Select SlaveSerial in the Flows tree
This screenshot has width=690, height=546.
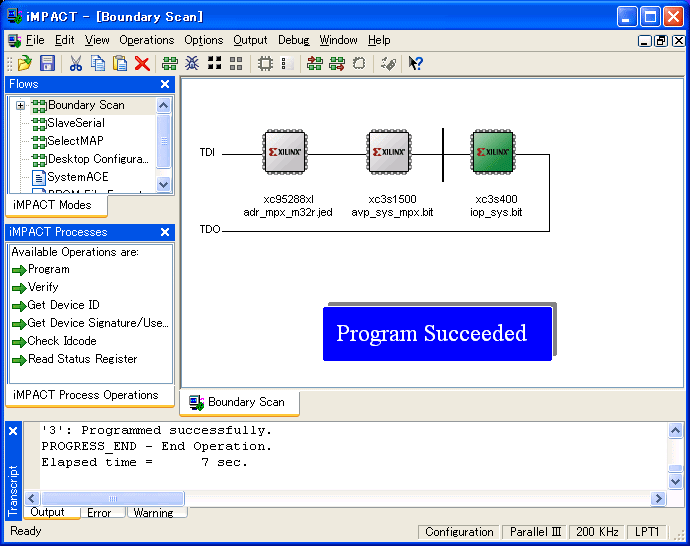[x=75, y=123]
